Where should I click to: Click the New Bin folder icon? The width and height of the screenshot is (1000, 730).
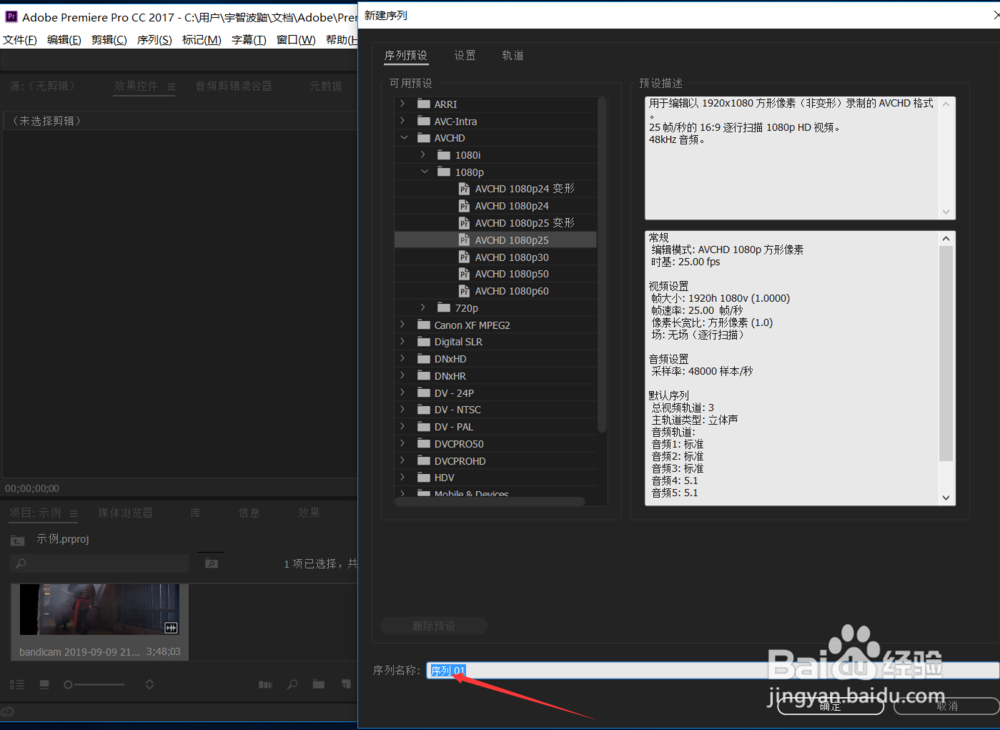(319, 685)
